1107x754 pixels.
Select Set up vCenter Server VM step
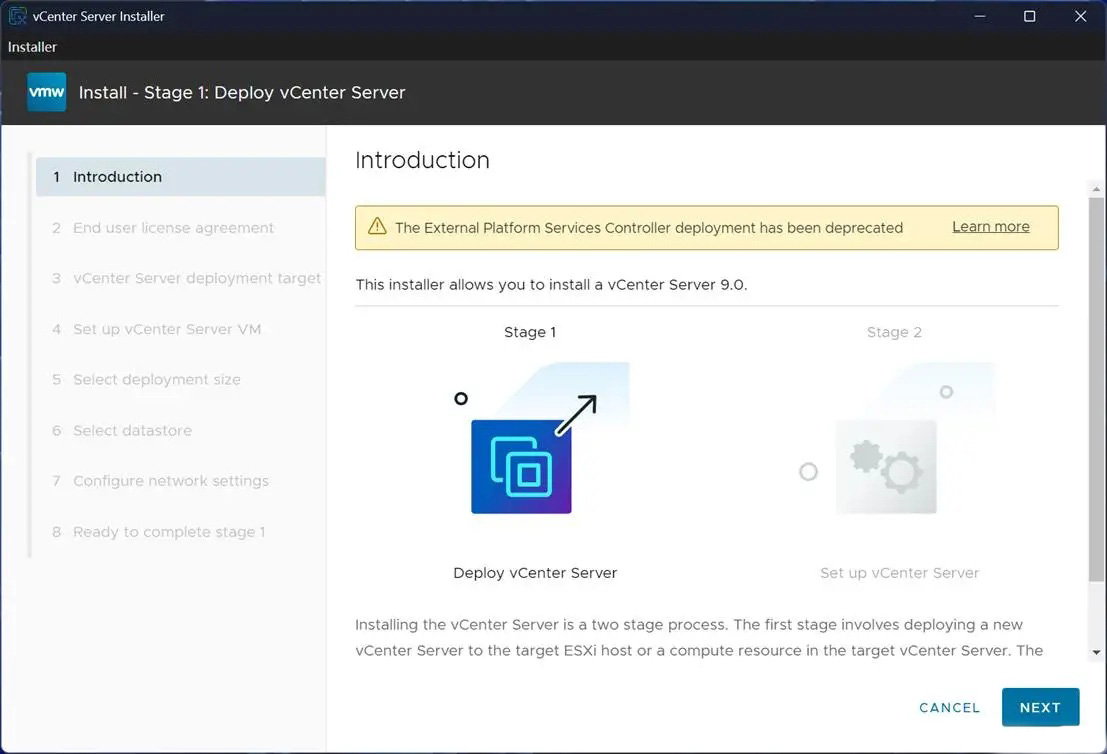[x=166, y=328]
